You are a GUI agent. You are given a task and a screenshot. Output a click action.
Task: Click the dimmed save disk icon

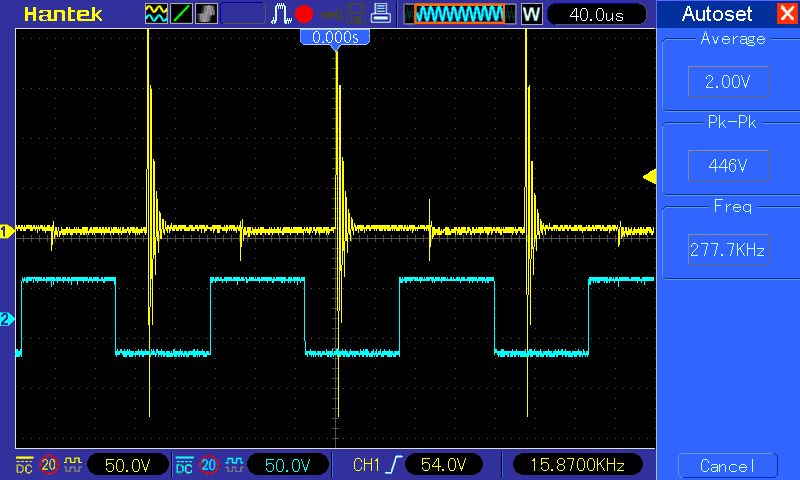tap(356, 14)
